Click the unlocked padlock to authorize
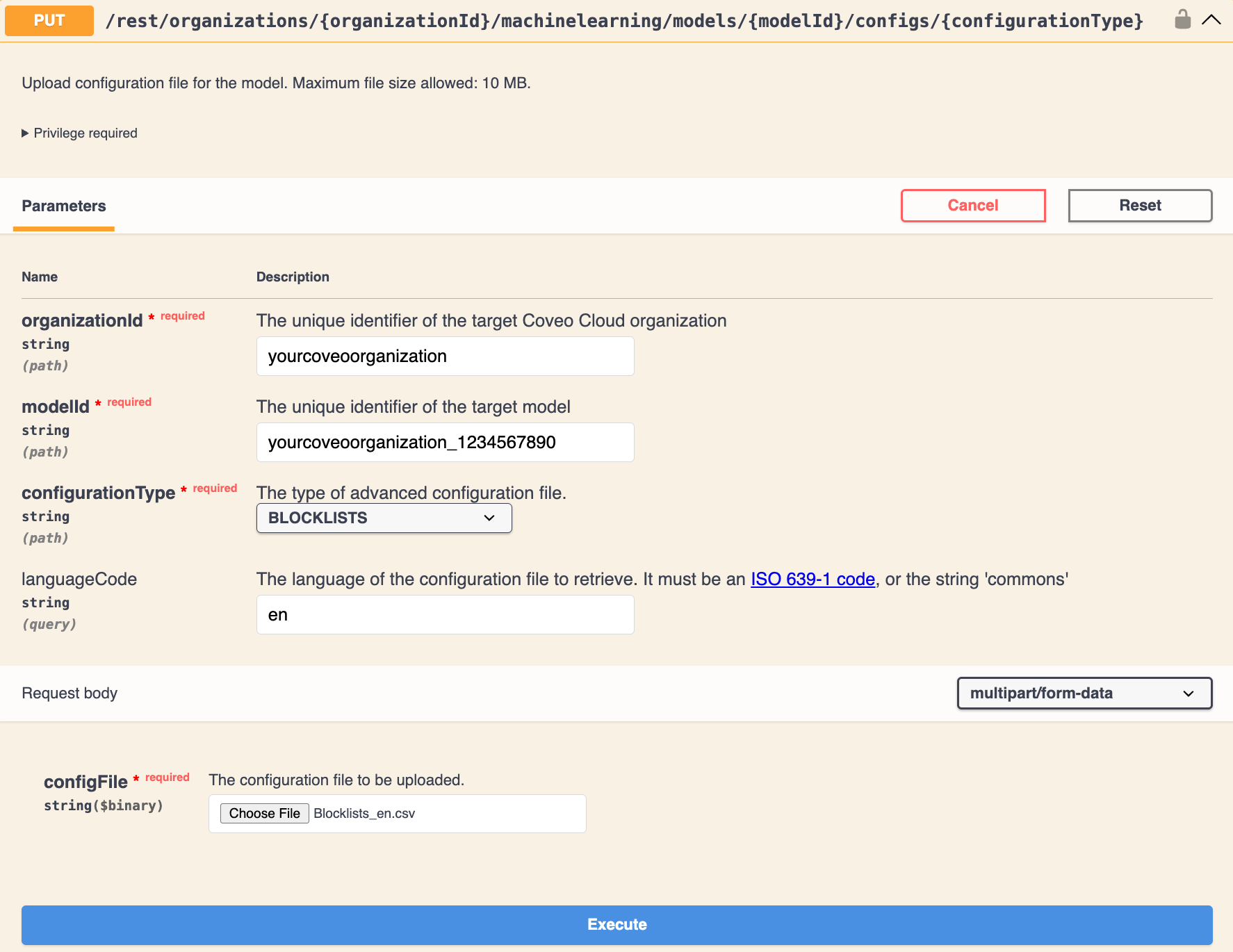Screen dimensions: 1233x952 tap(1182, 19)
